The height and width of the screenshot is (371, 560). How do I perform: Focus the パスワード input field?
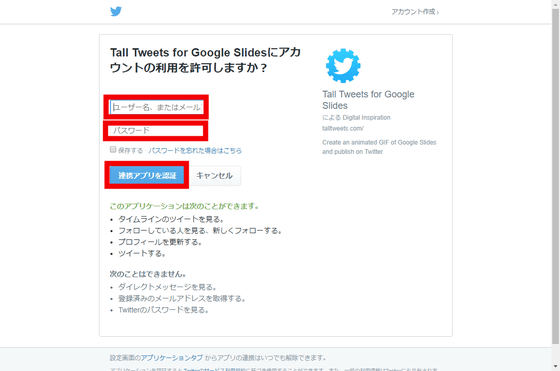(156, 131)
